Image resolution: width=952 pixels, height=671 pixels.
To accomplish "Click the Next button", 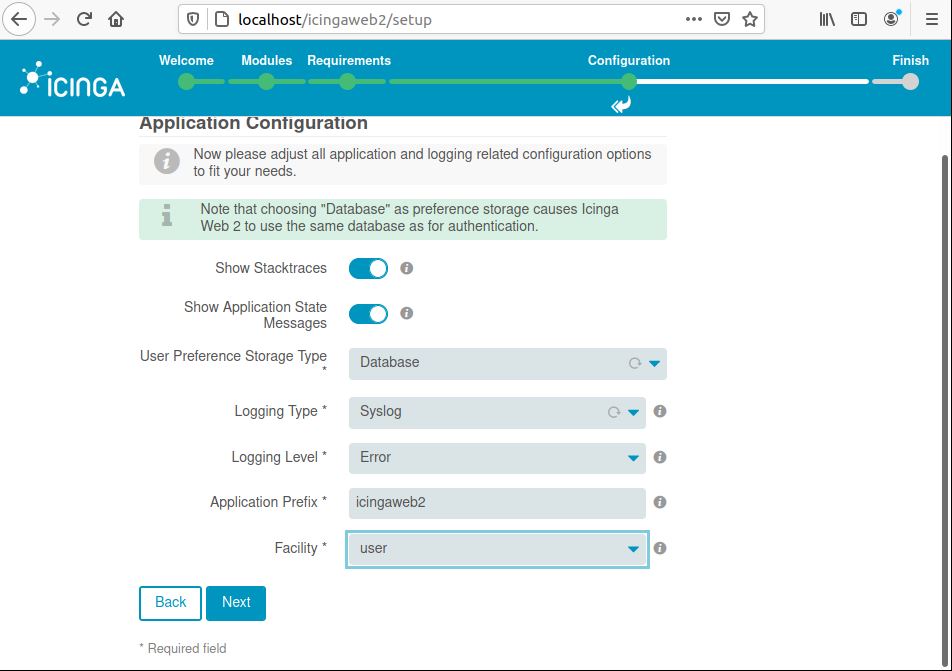I will click(236, 603).
